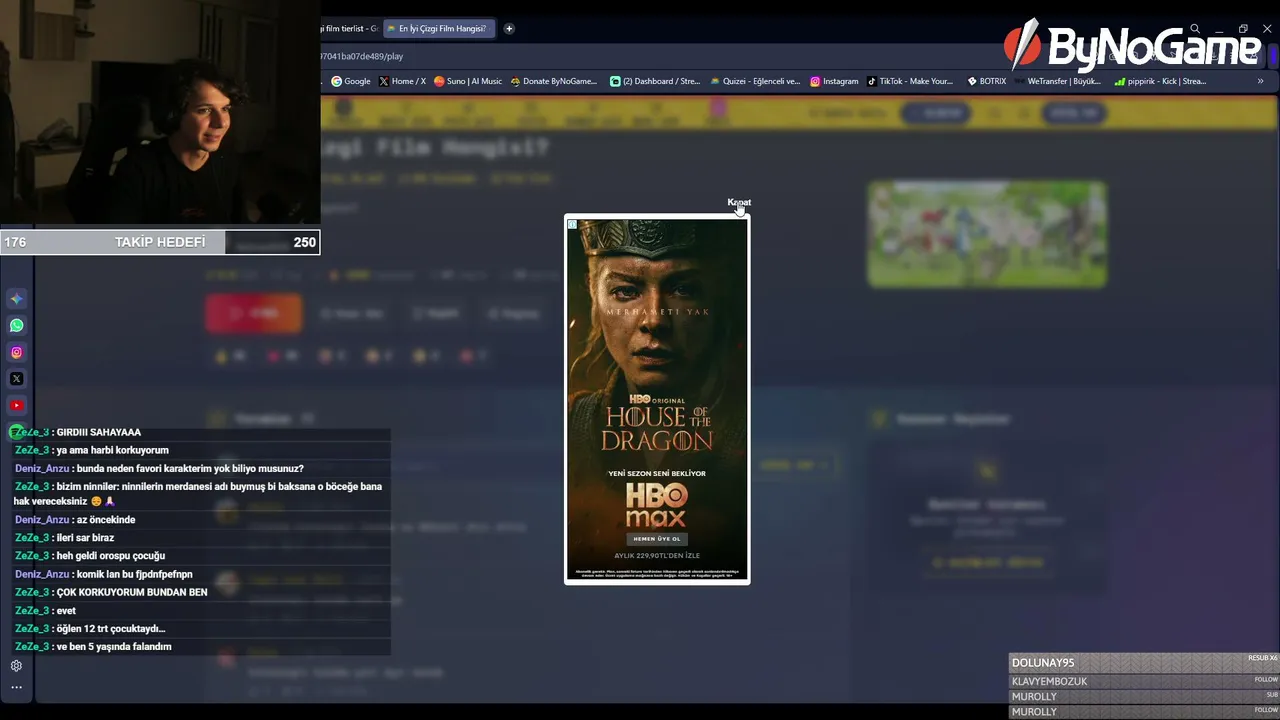The height and width of the screenshot is (720, 1280).
Task: Open the Instagram bookmark
Action: tap(834, 81)
